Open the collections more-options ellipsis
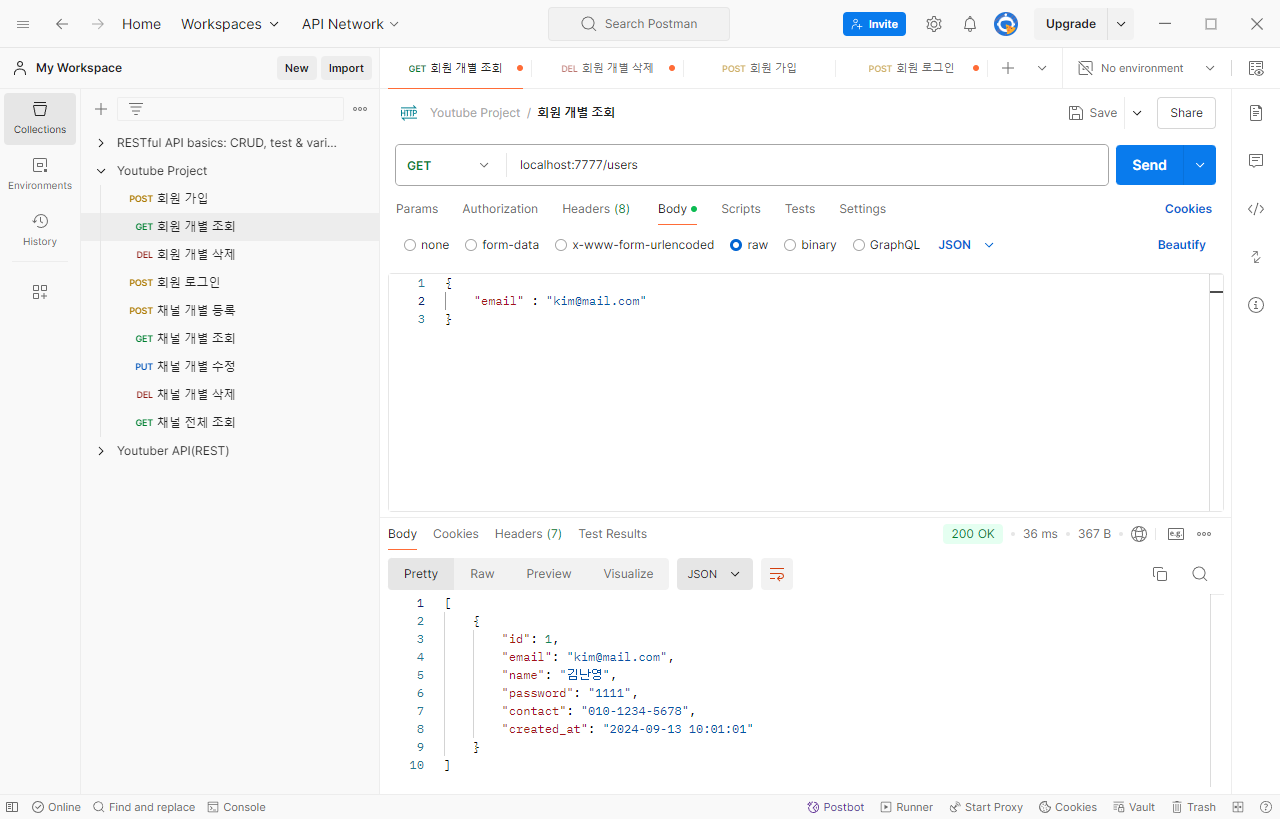 point(360,109)
